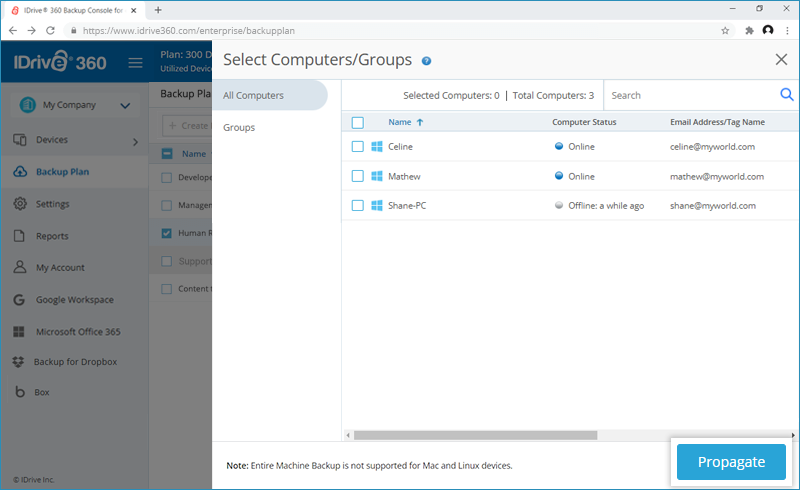800x490 pixels.
Task: Click the horizontal scrollbar in computer list
Action: tap(475, 435)
